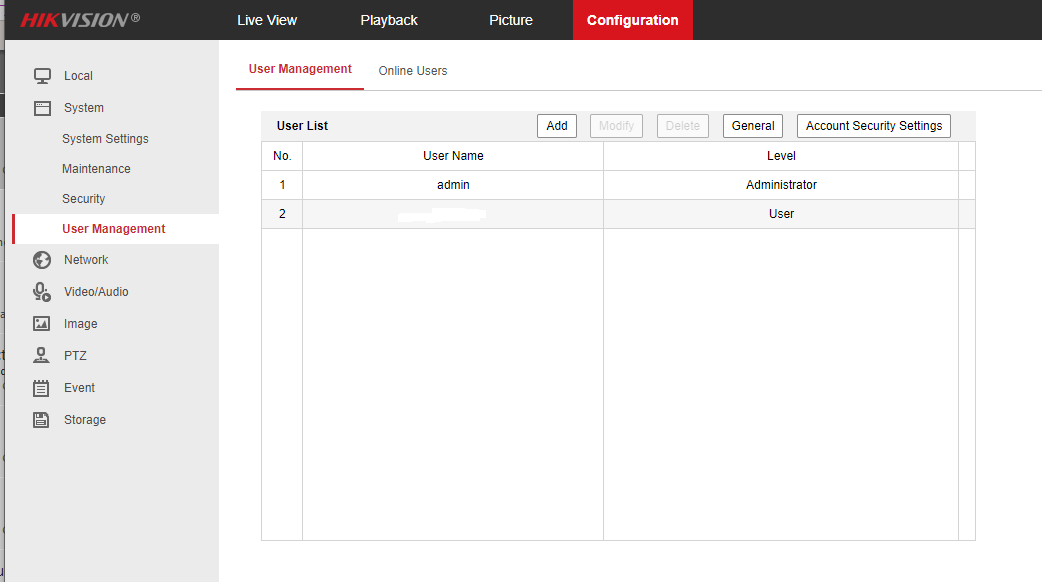Open Network via the globe icon
Screen dimensions: 1042x582
point(42,260)
